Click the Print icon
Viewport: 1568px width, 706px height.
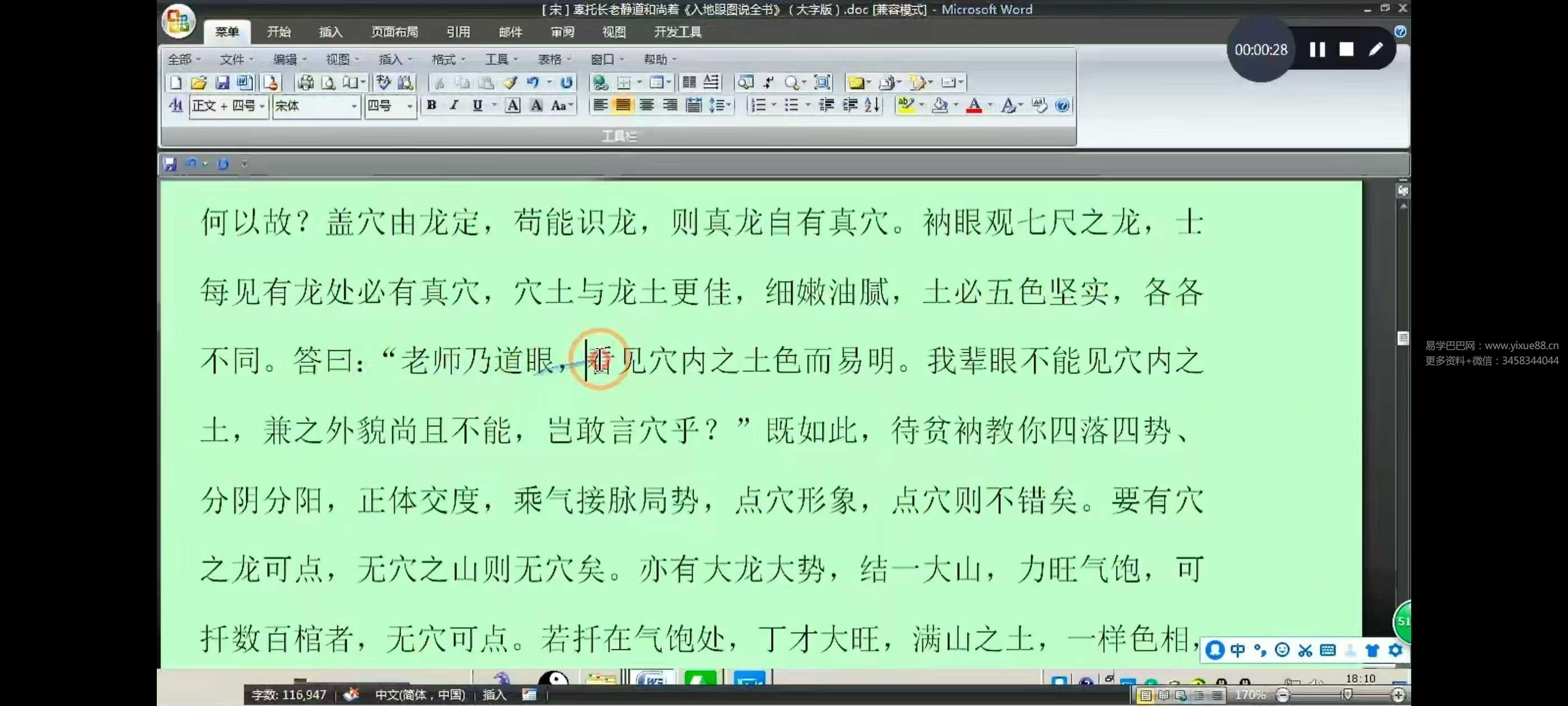306,82
